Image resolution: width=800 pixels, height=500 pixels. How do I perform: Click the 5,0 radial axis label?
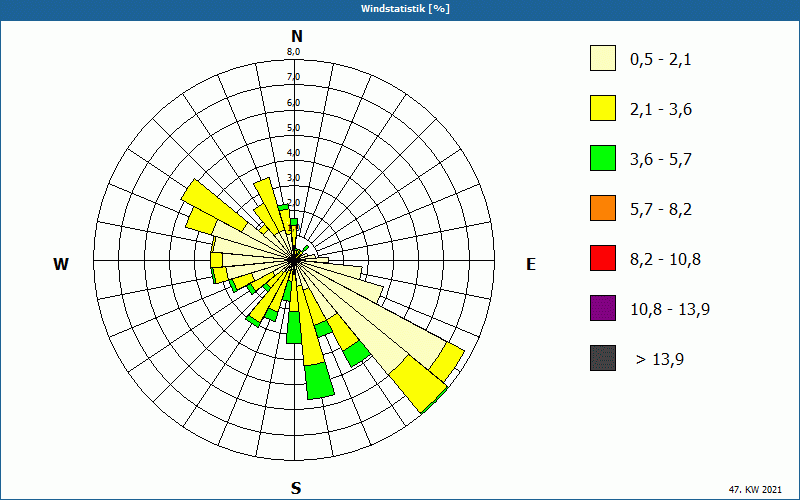293,128
